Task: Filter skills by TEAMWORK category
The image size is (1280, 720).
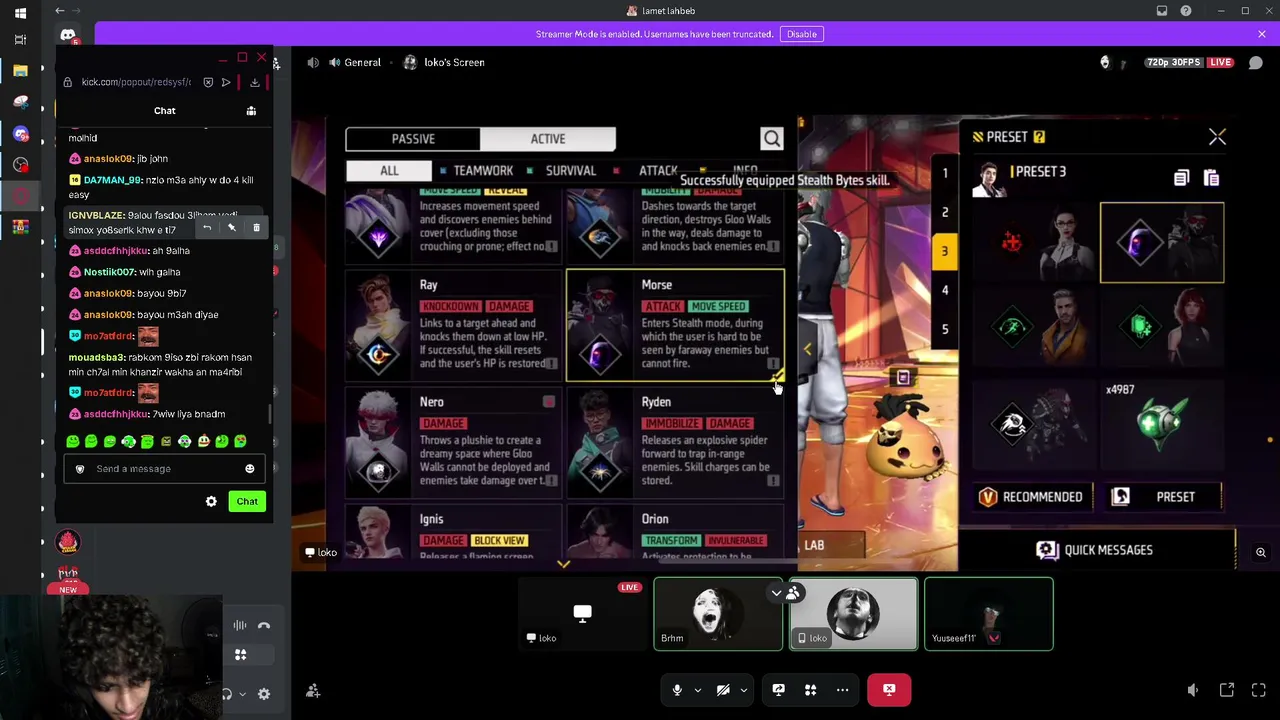Action: [483, 171]
